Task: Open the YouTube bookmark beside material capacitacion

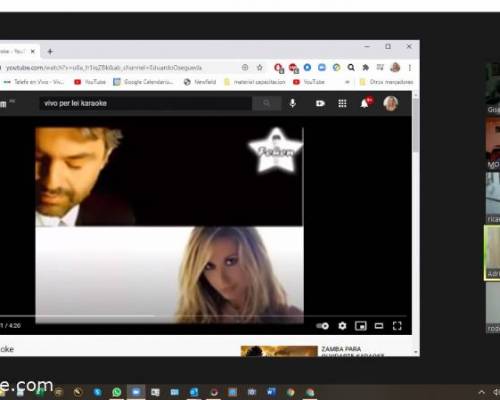Action: [309, 82]
